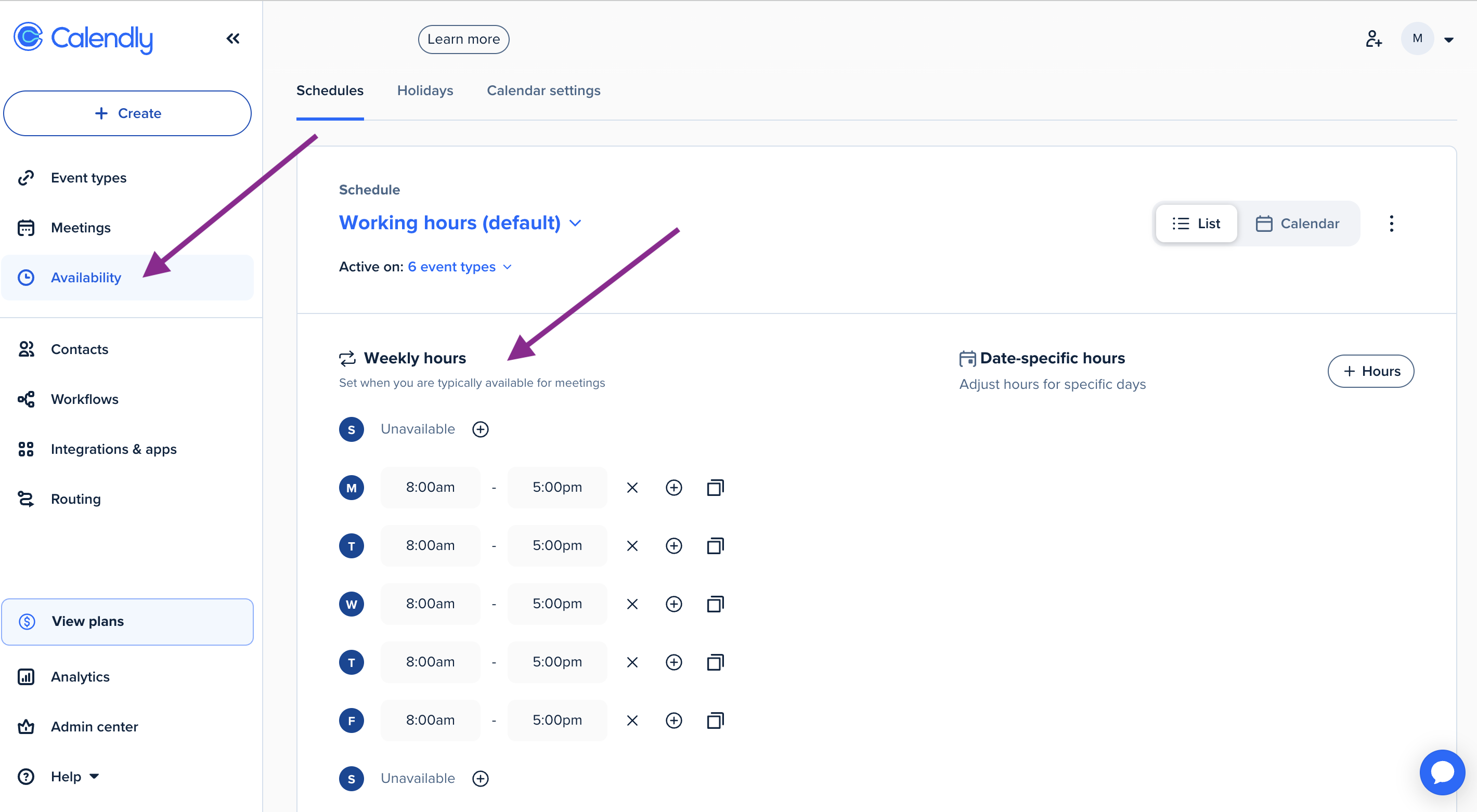Switch to the Schedules tab
The height and width of the screenshot is (812, 1477).
(330, 90)
